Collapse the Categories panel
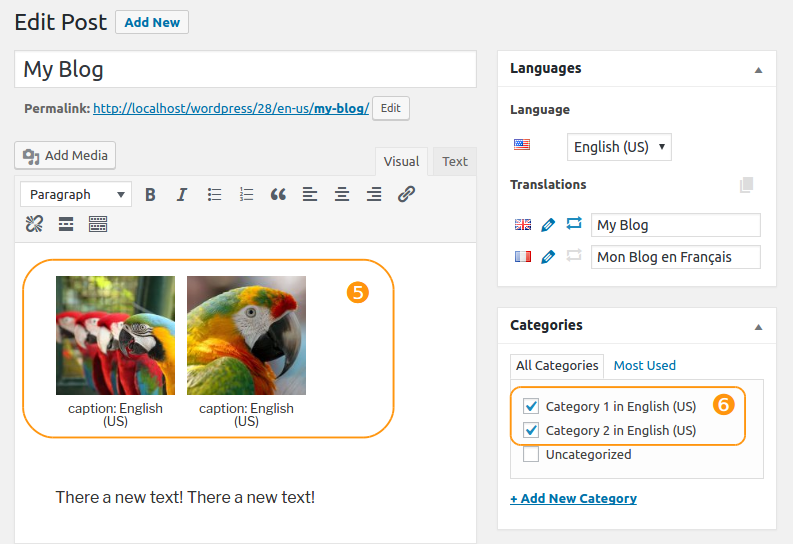 pos(758,327)
